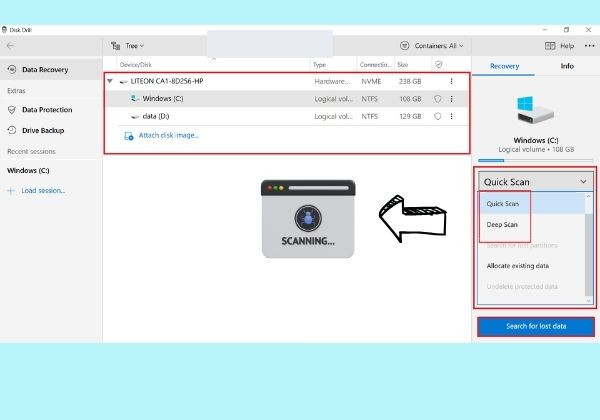Close the Disk Drill window
This screenshot has height=420, width=600.
pos(589,30)
